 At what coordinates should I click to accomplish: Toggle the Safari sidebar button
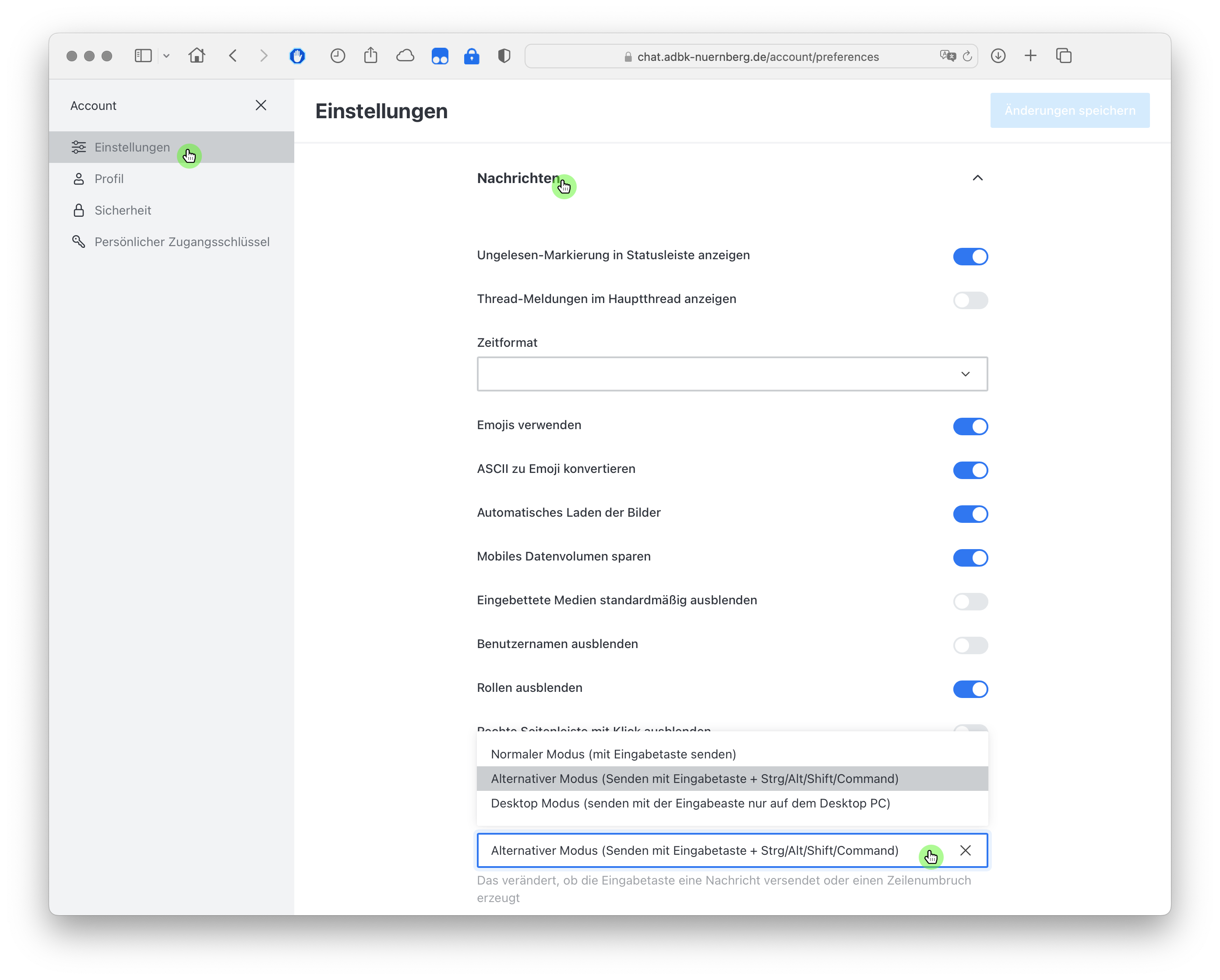coord(143,56)
